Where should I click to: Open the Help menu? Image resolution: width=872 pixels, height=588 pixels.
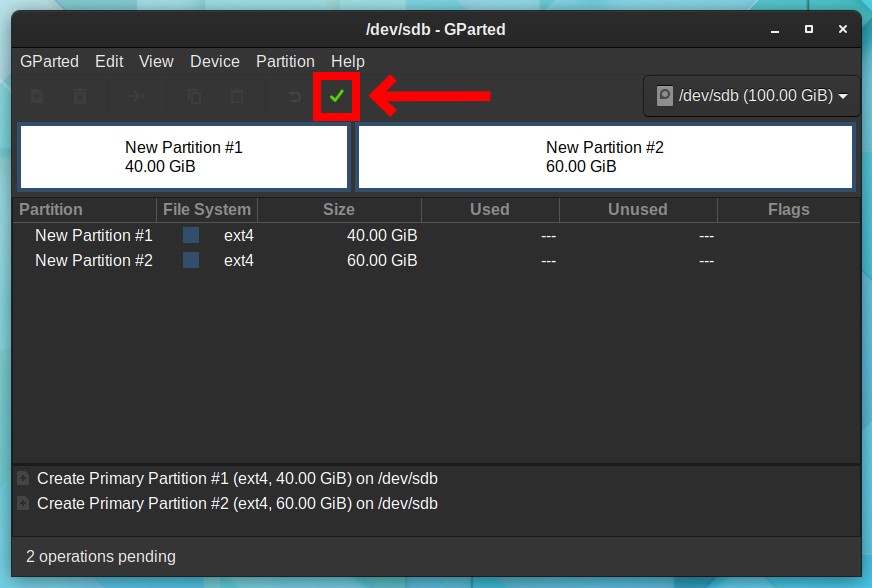348,61
